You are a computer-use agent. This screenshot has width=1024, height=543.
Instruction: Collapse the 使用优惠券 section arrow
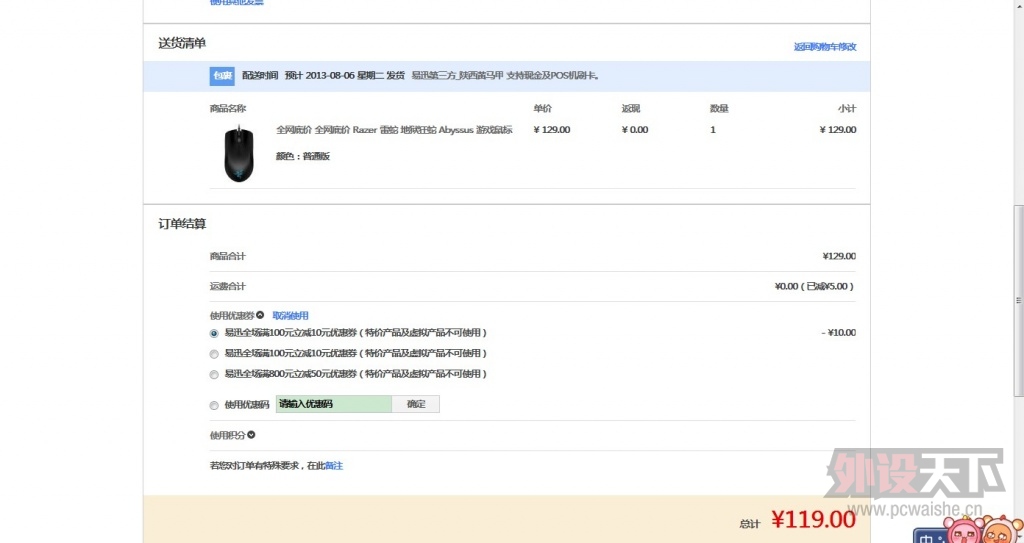point(260,315)
